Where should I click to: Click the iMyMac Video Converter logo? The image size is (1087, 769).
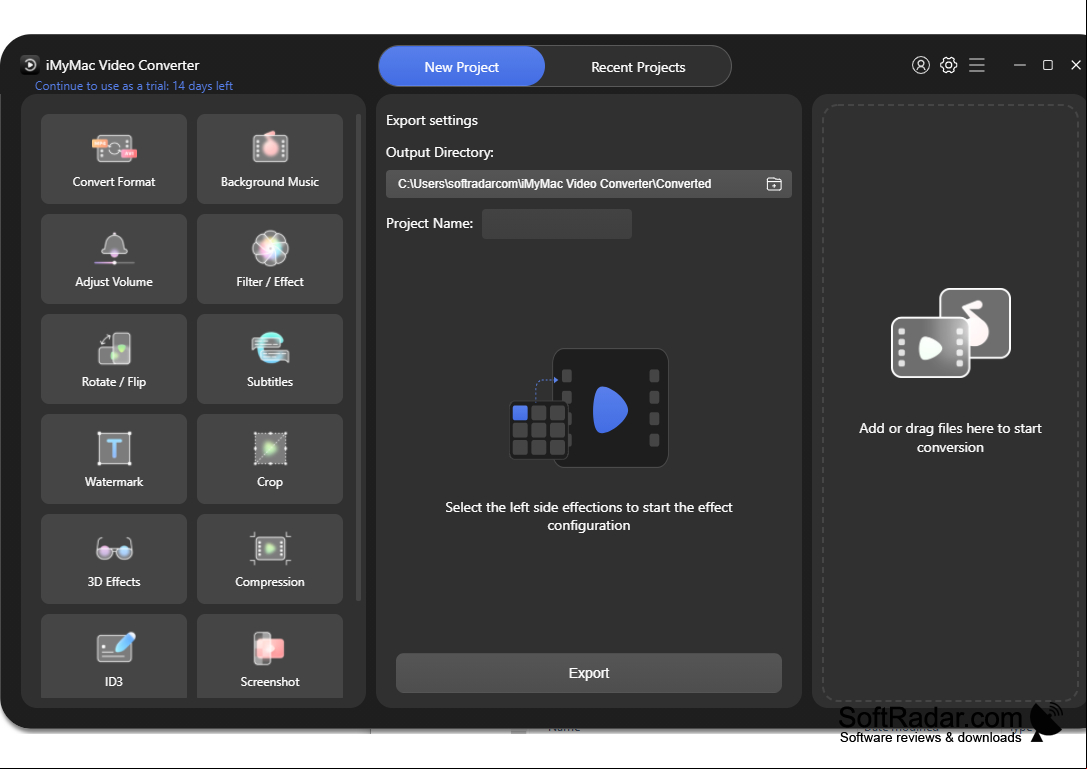[x=29, y=65]
